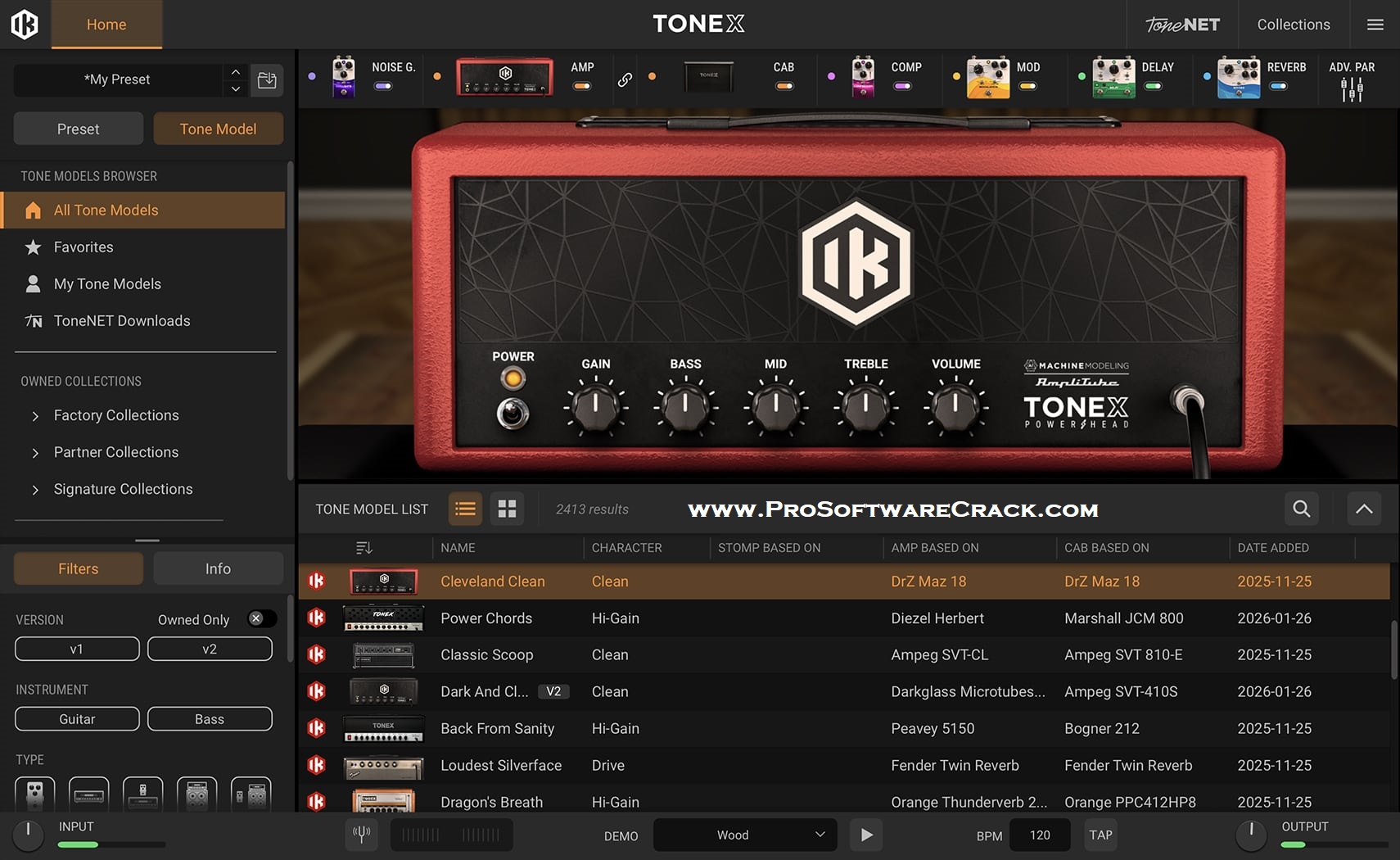
Task: Open ToneNET Downloads
Action: (x=143, y=320)
